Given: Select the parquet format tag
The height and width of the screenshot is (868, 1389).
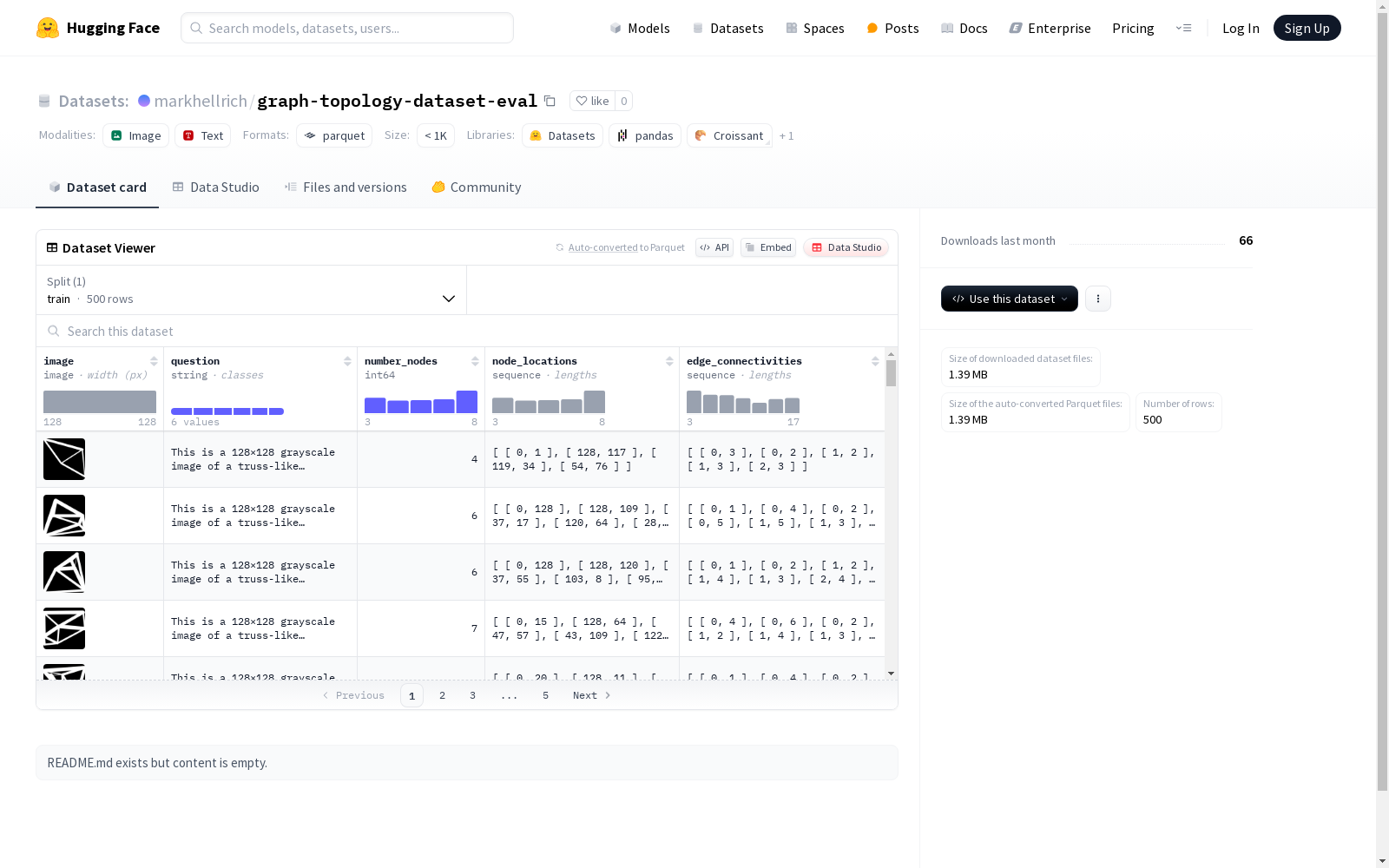Looking at the screenshot, I should tap(334, 135).
